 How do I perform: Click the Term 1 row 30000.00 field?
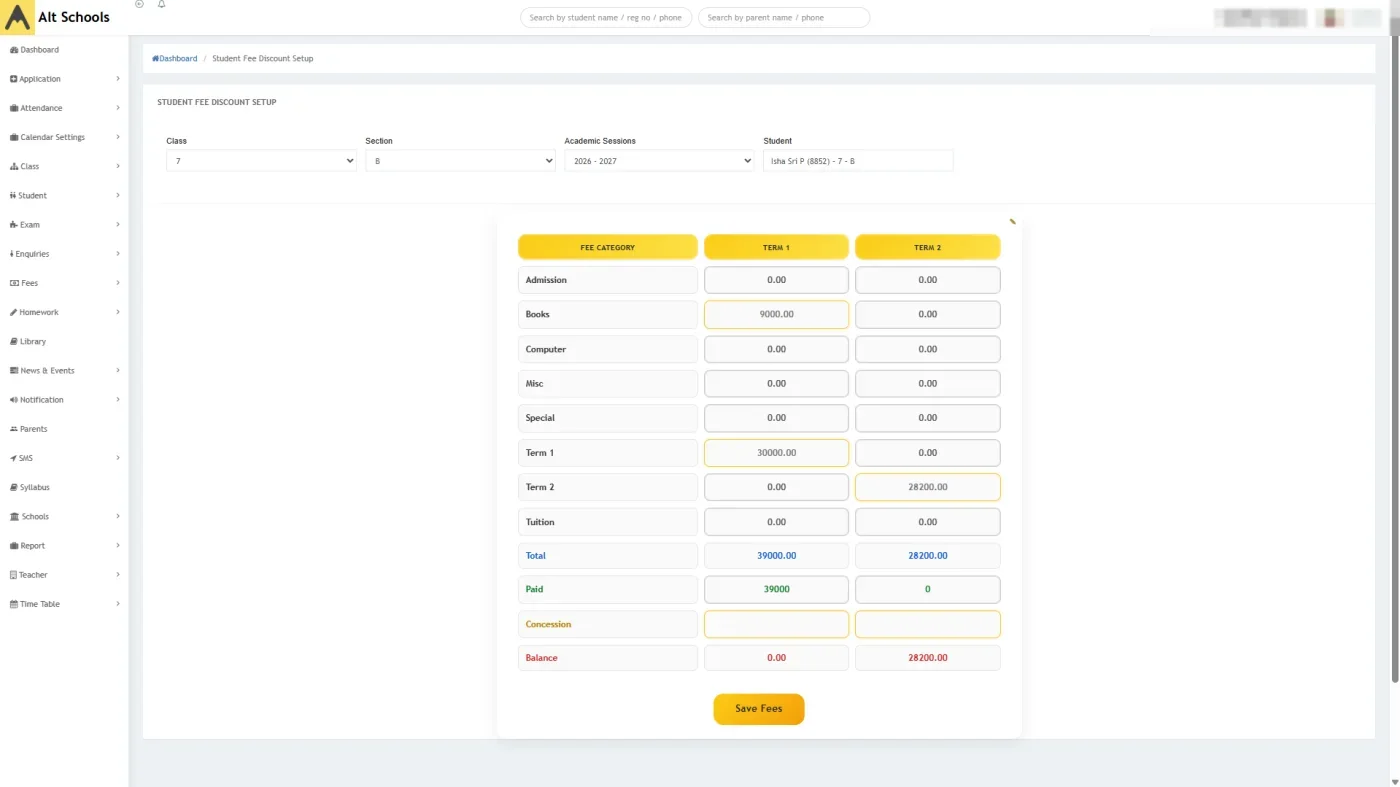tap(776, 453)
